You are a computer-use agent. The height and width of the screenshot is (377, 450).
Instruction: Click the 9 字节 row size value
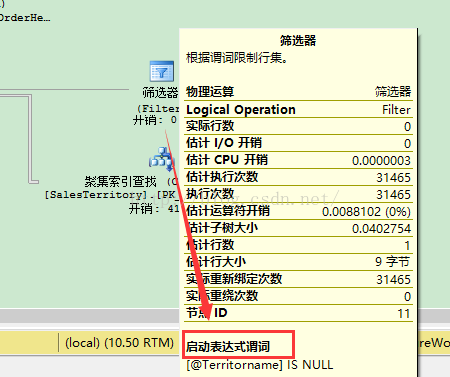393,262
